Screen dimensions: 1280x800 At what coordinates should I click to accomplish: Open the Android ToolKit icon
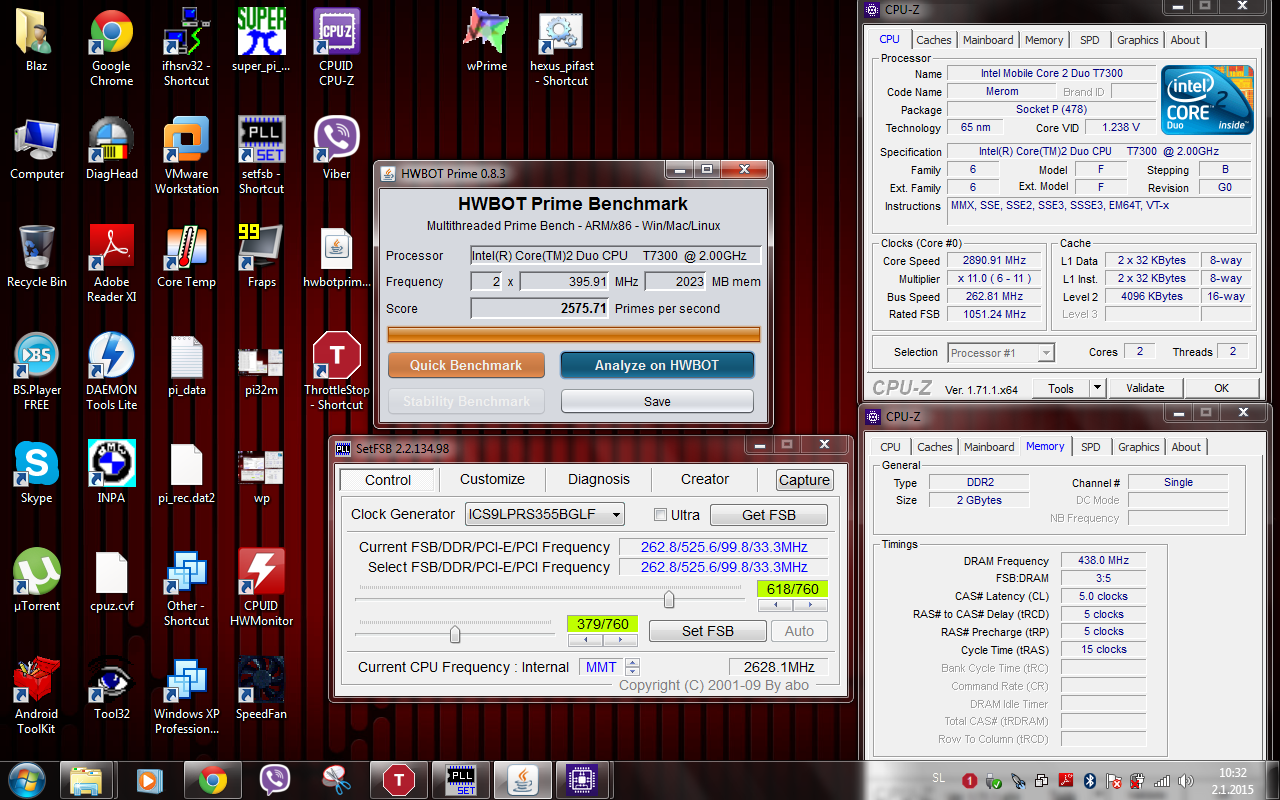coord(36,695)
